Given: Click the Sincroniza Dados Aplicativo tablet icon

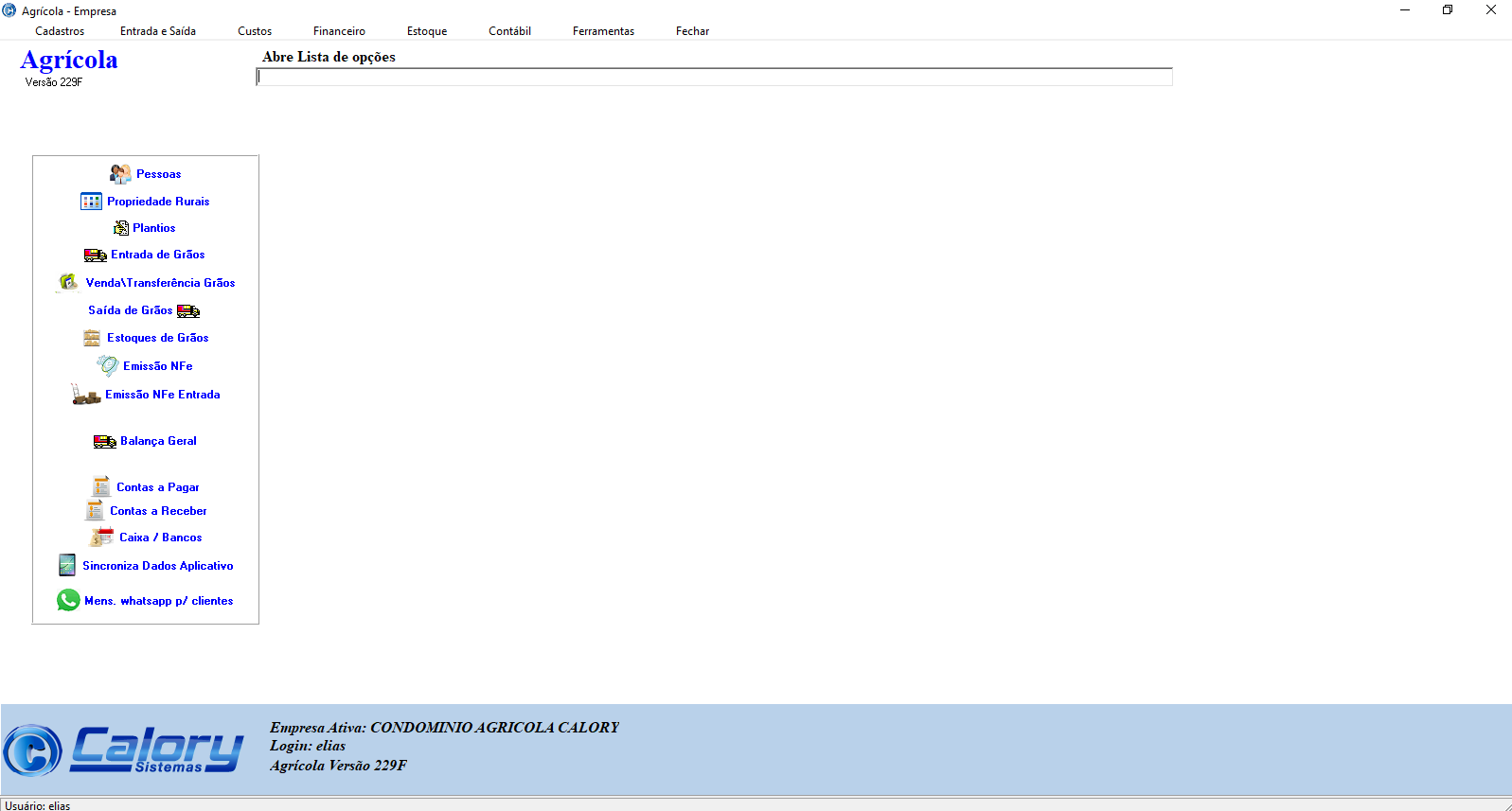Looking at the screenshot, I should click(67, 565).
